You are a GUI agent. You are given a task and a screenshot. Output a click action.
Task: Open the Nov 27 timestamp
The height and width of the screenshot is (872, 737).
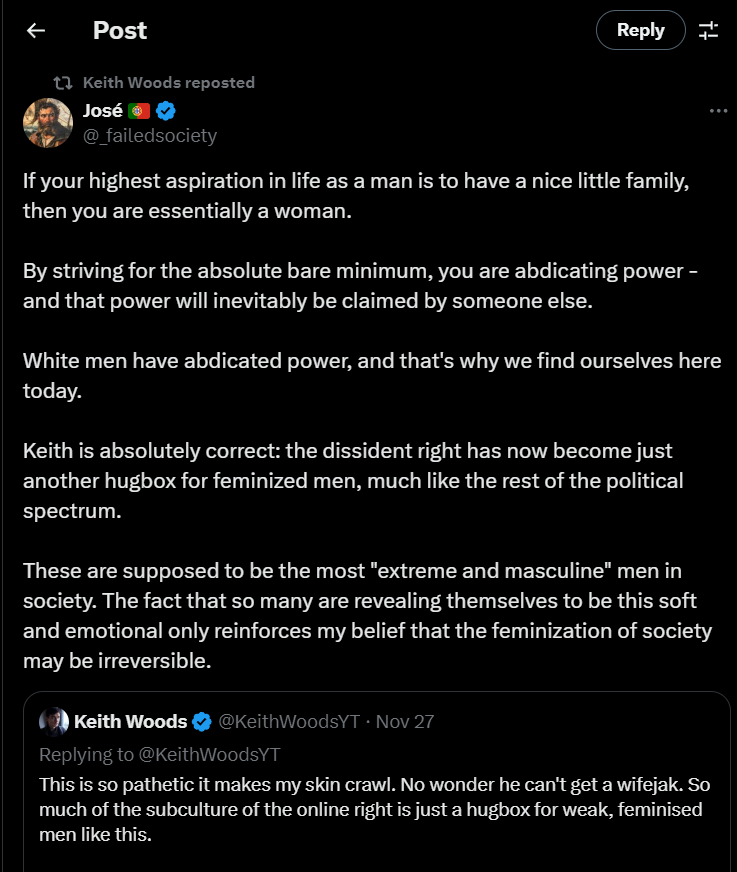404,722
